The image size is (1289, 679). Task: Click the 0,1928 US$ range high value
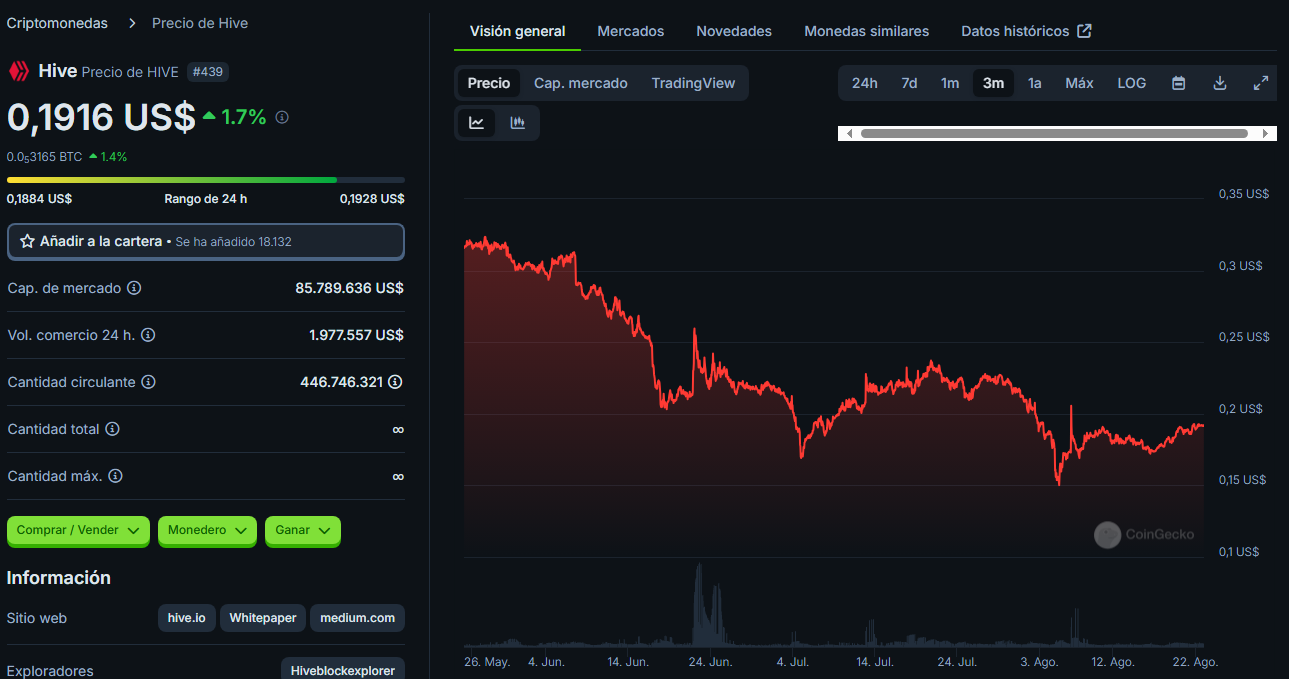[x=372, y=199]
